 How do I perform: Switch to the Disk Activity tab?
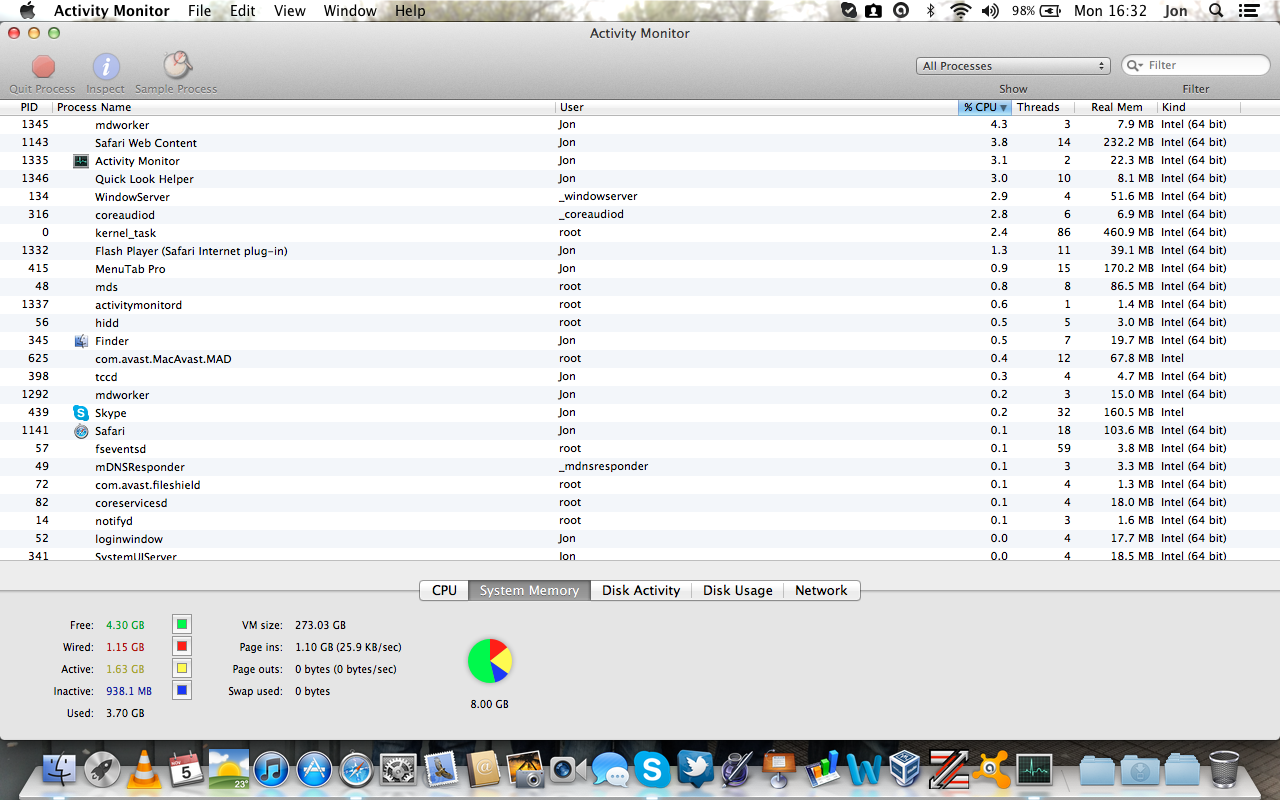pyautogui.click(x=641, y=590)
